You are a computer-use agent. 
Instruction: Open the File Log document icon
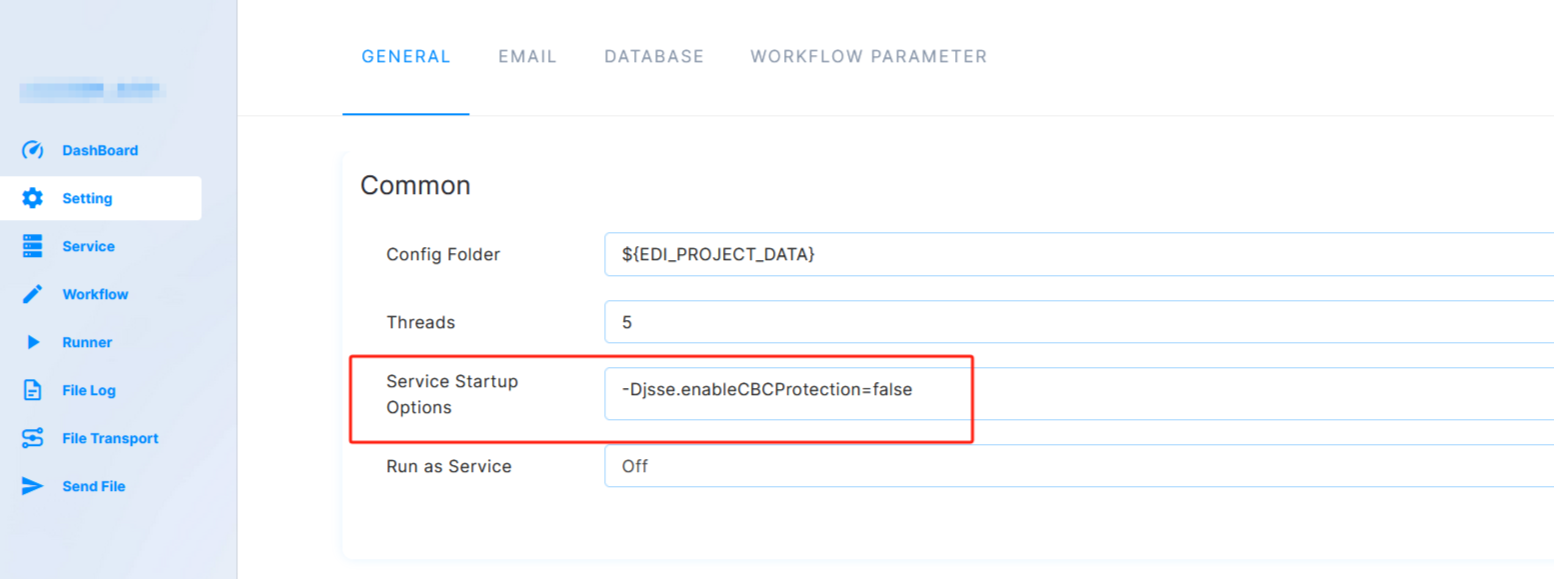(x=30, y=389)
